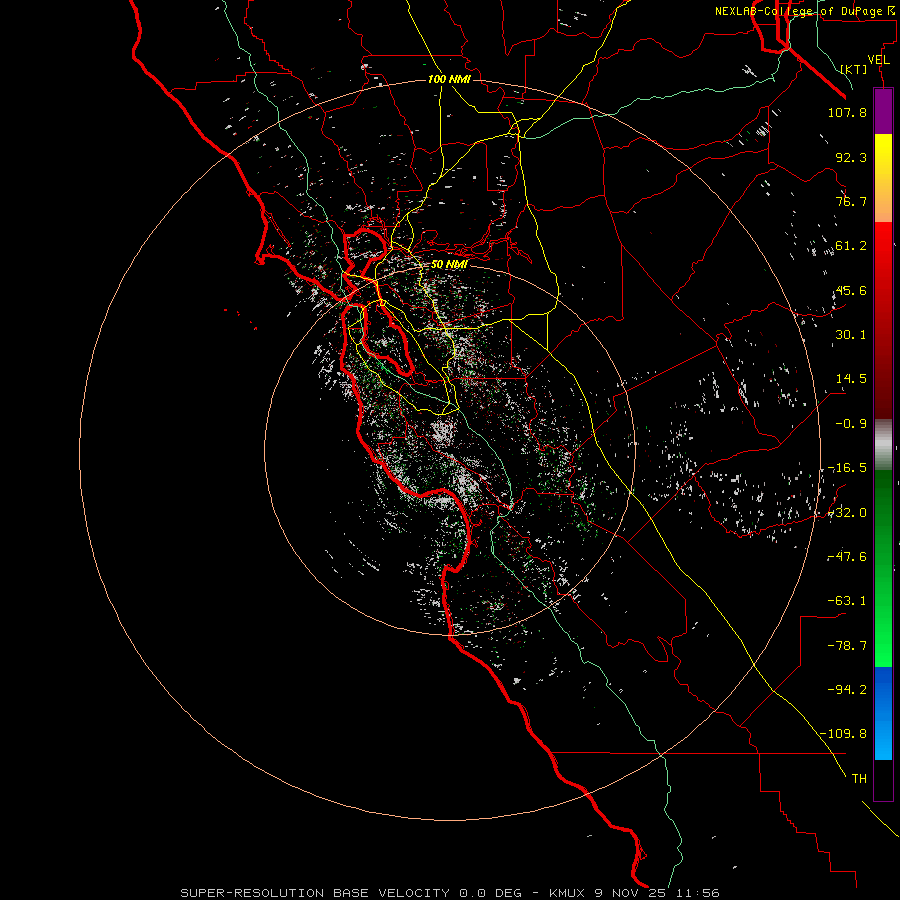Image resolution: width=900 pixels, height=900 pixels.
Task: Click the -32.0 velocity scale value
Action: point(847,513)
